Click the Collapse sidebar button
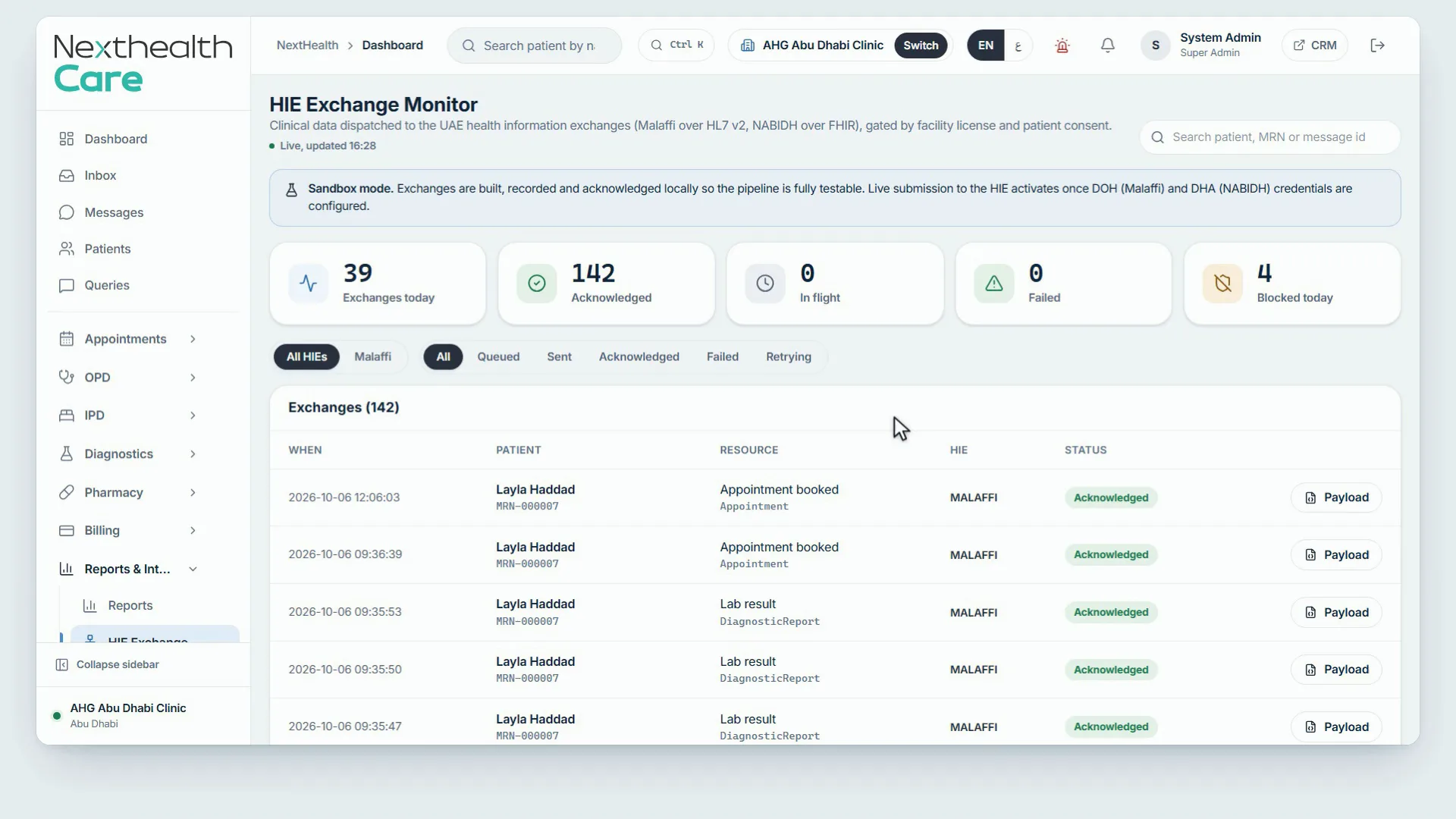This screenshot has height=819, width=1456. click(107, 664)
